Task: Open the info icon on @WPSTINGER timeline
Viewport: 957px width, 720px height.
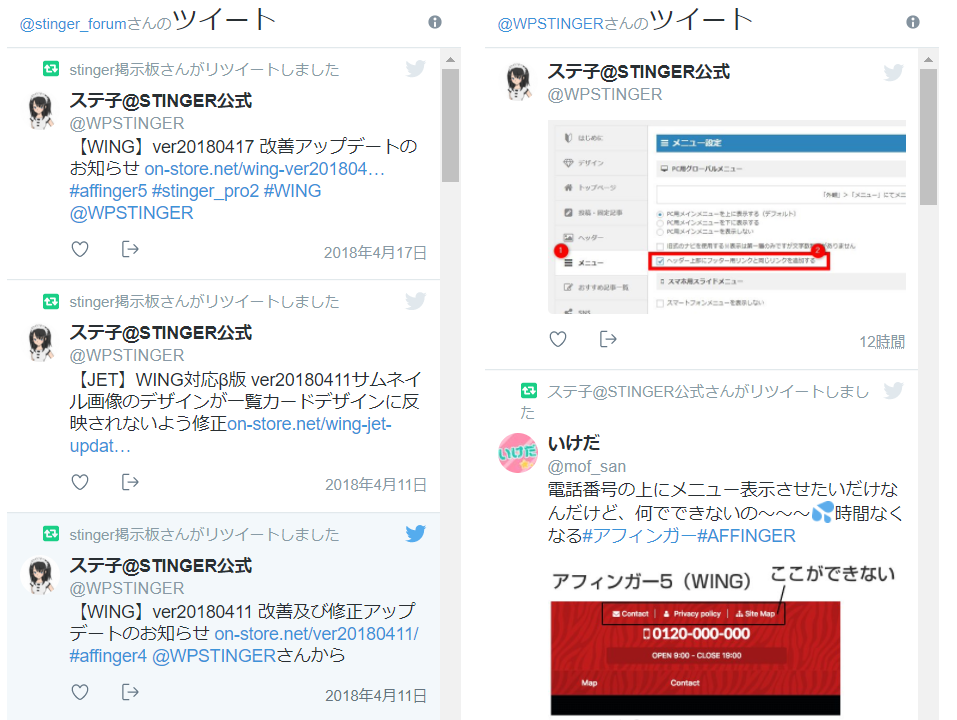Action: pos(911,21)
